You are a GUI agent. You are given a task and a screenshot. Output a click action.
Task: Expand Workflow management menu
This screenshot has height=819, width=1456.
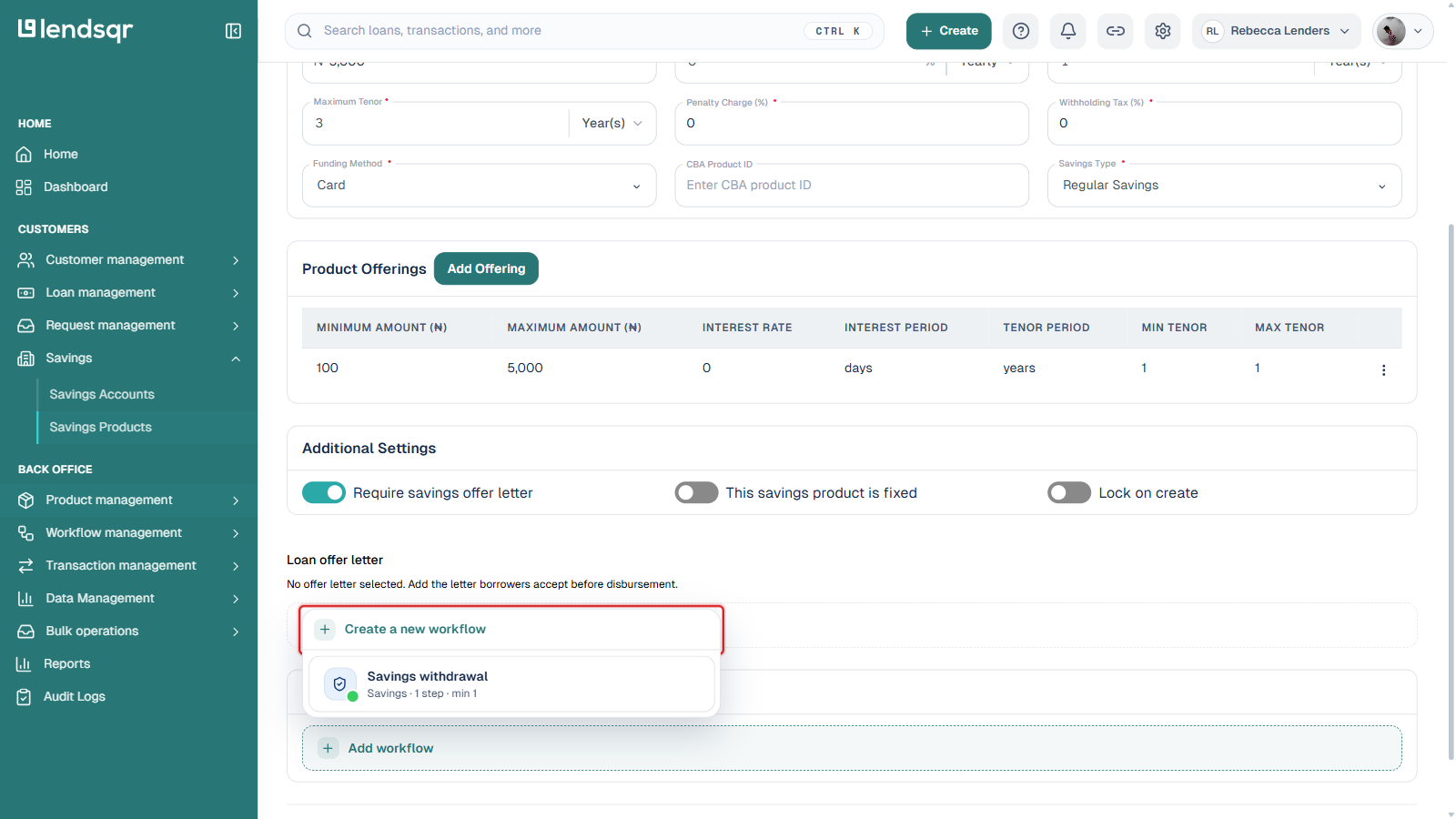pos(128,532)
